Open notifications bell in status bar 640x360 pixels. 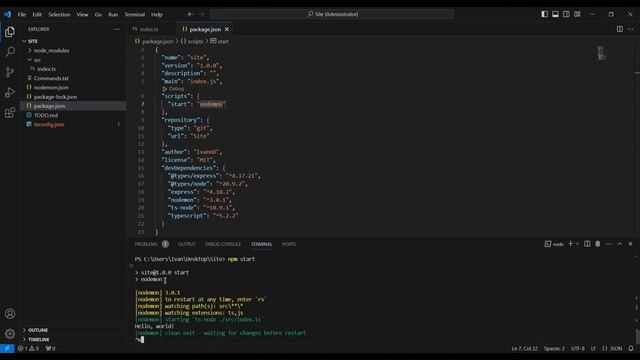pyautogui.click(x=631, y=348)
